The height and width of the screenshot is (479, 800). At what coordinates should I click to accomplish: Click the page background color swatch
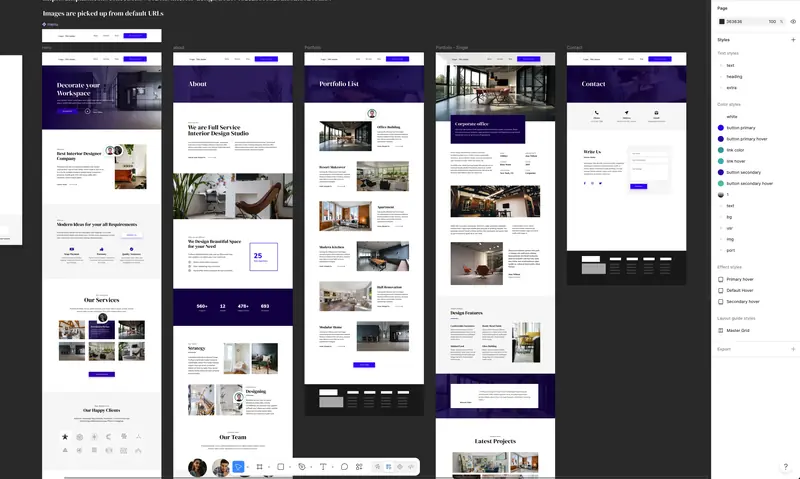pos(721,21)
